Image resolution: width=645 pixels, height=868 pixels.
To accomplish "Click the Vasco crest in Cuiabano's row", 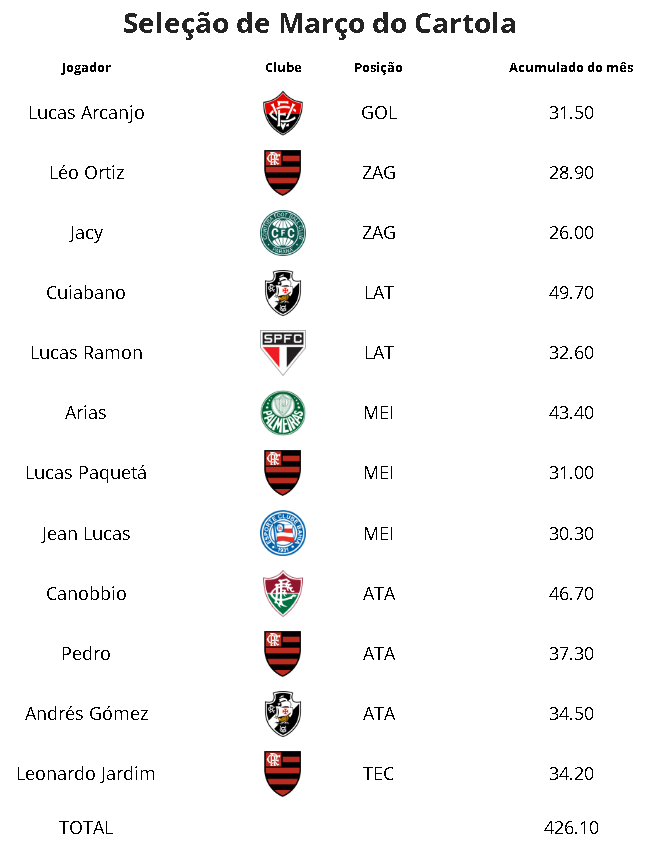I will coord(283,293).
